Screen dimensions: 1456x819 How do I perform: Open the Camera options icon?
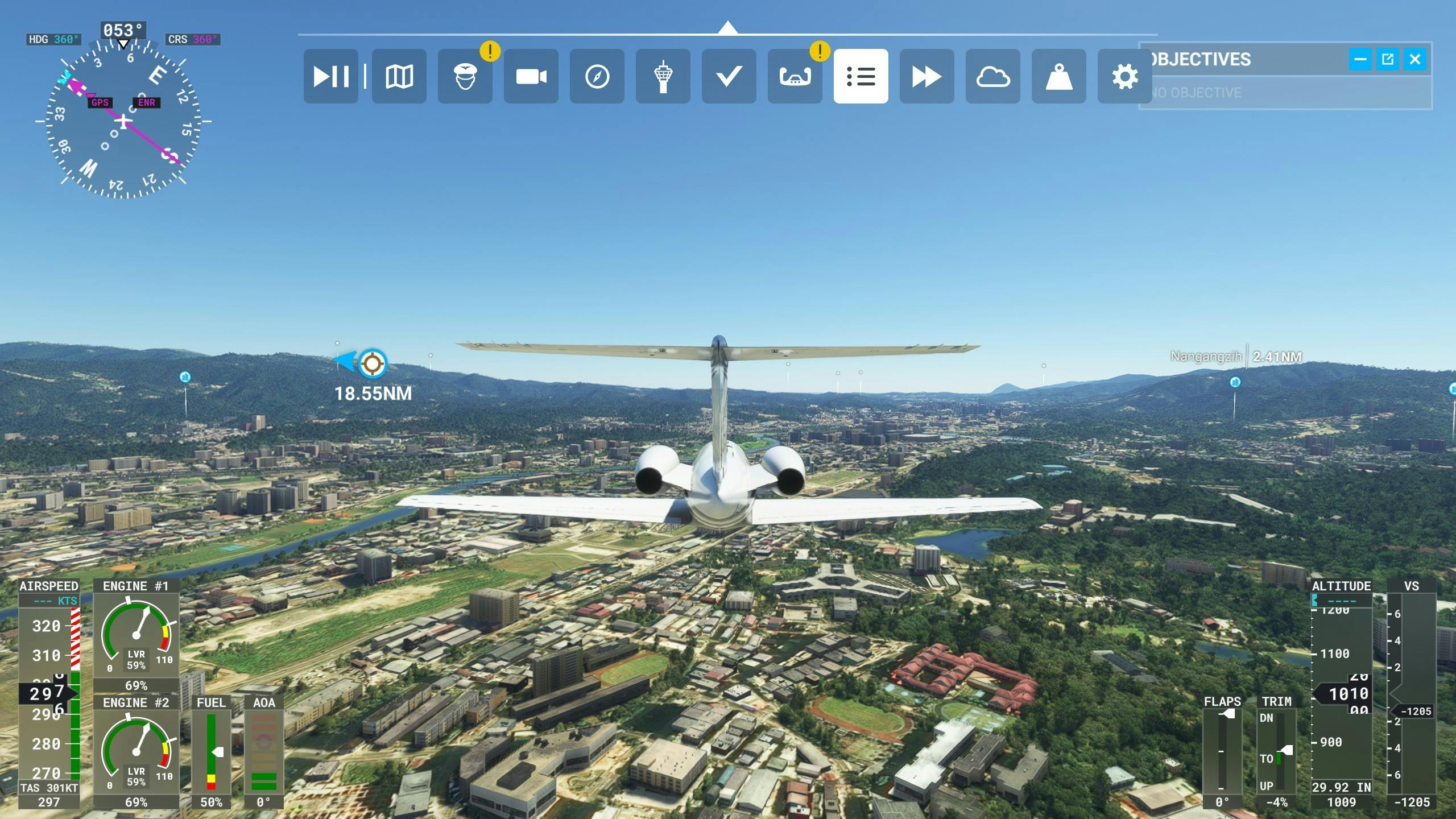pyautogui.click(x=531, y=76)
